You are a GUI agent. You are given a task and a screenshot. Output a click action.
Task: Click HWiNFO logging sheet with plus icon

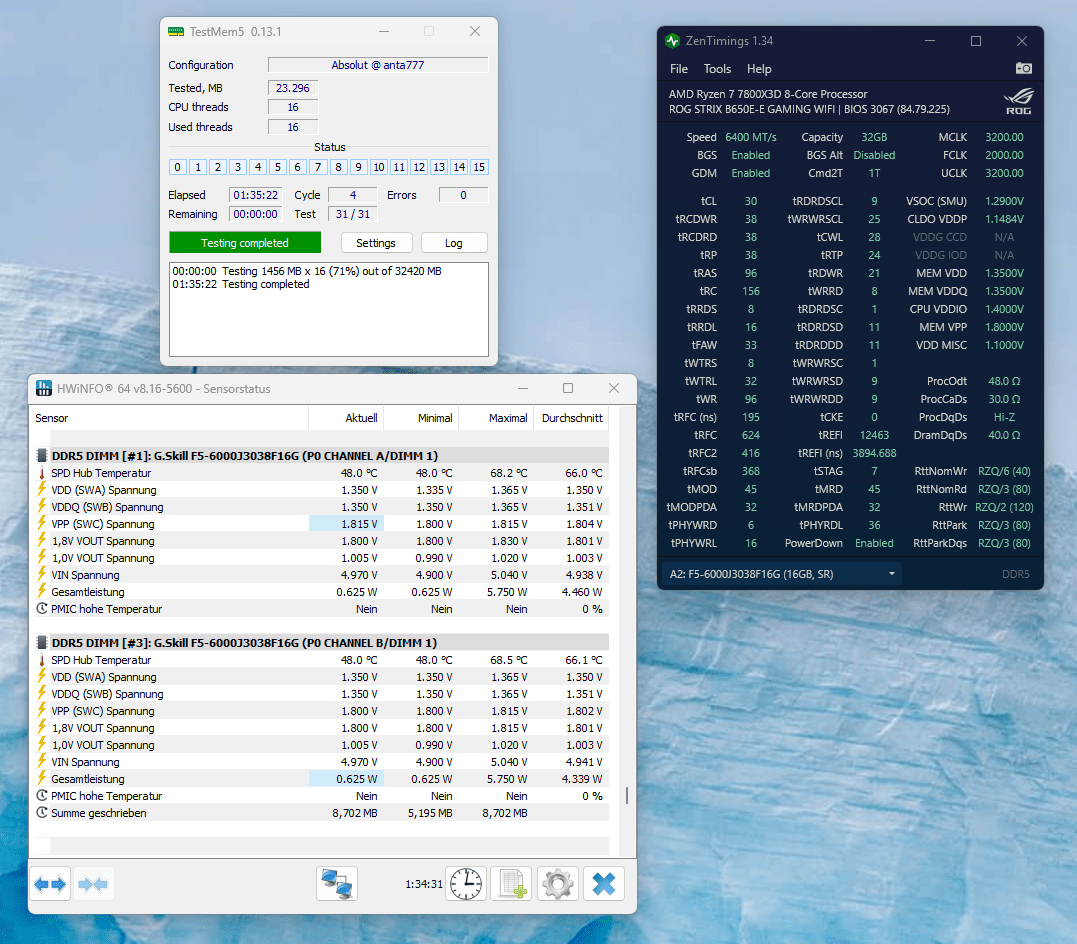pos(512,884)
